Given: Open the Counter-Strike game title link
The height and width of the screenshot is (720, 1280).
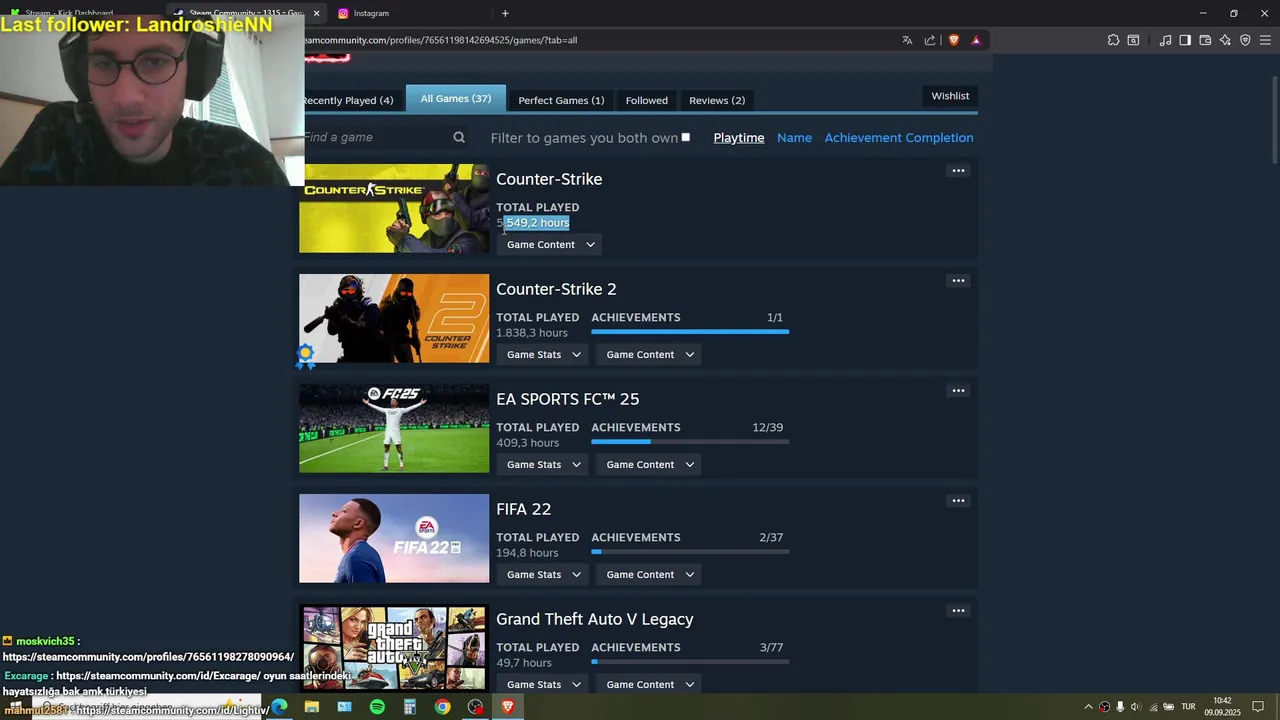Looking at the screenshot, I should (549, 179).
